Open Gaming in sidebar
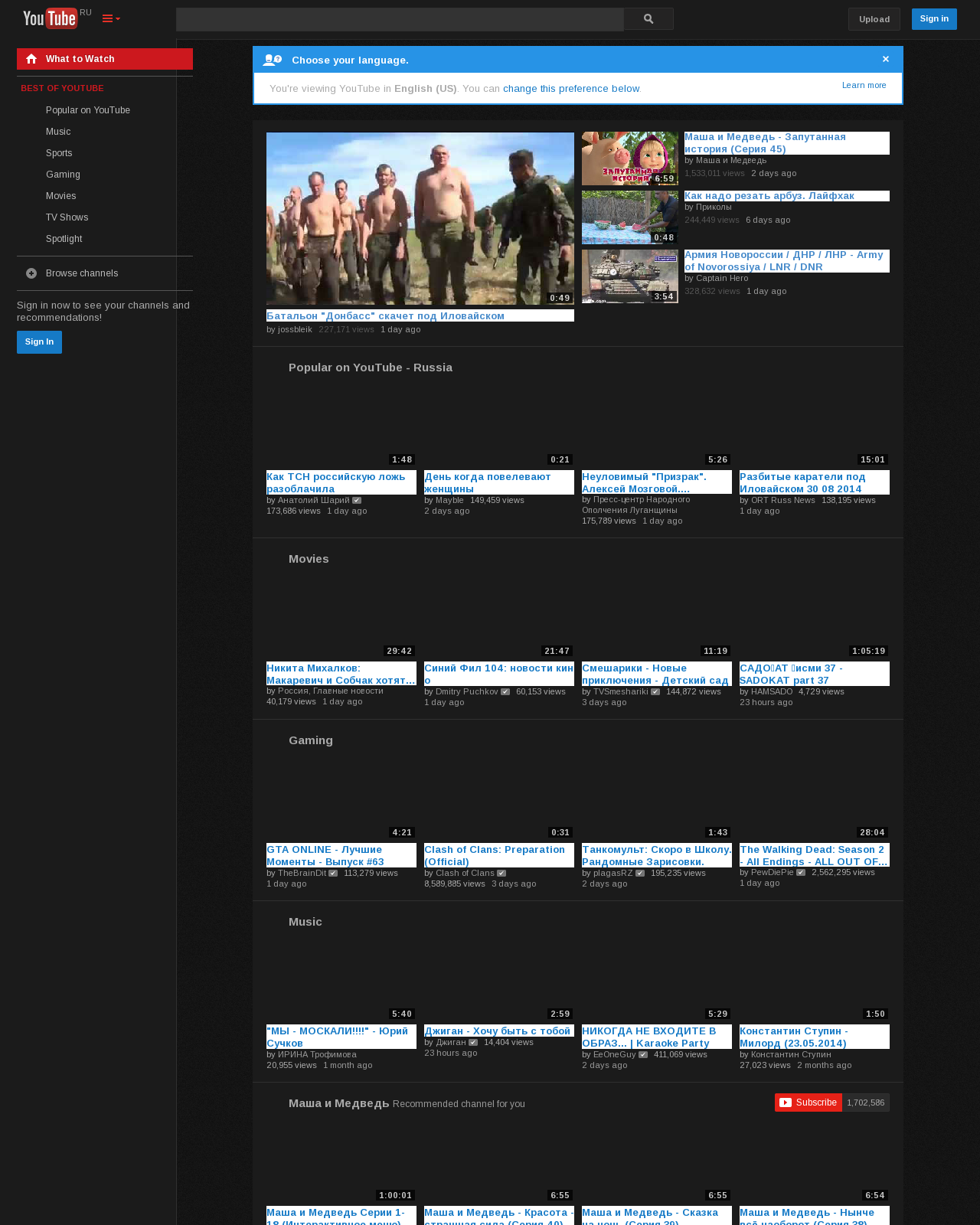The image size is (980, 1225). tap(63, 175)
